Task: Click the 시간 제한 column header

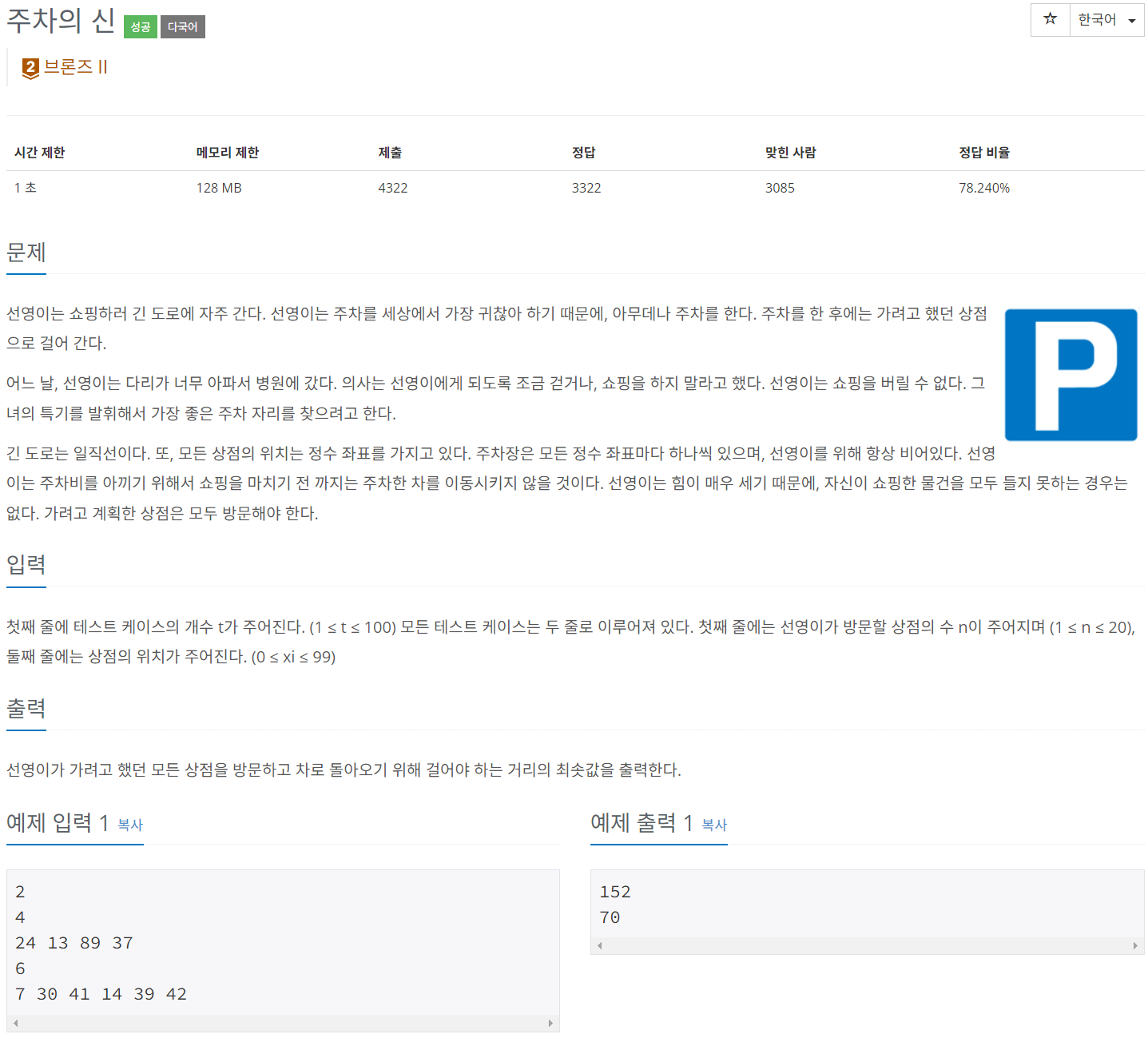Action: pos(40,153)
